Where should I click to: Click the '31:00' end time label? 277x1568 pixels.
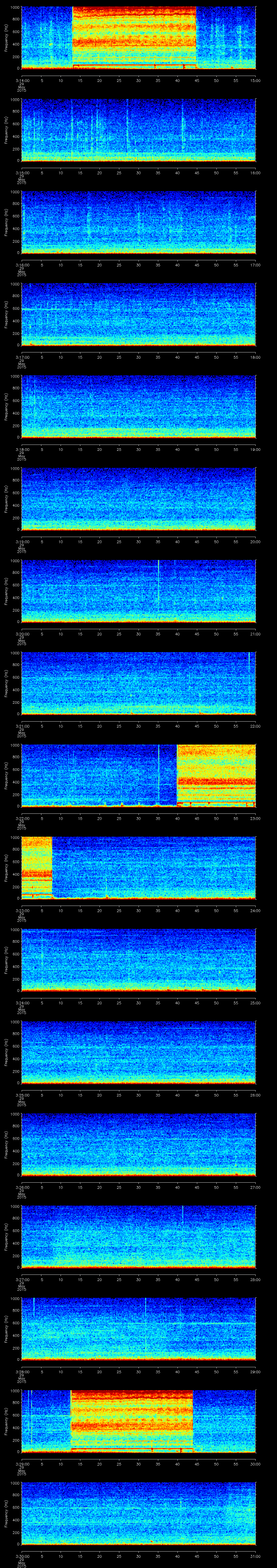[255, 1556]
